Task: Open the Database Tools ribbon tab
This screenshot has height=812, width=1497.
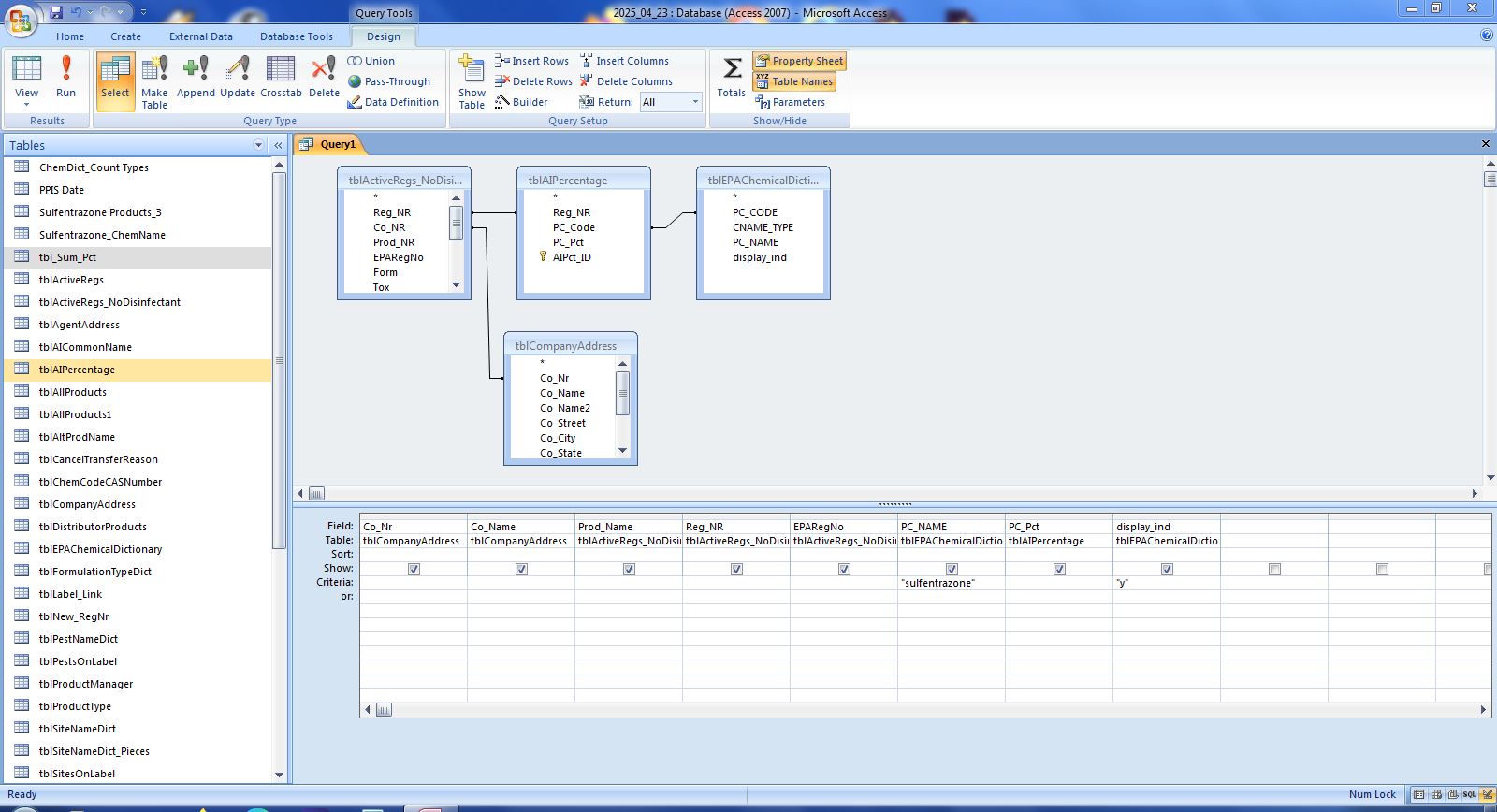Action: point(297,36)
